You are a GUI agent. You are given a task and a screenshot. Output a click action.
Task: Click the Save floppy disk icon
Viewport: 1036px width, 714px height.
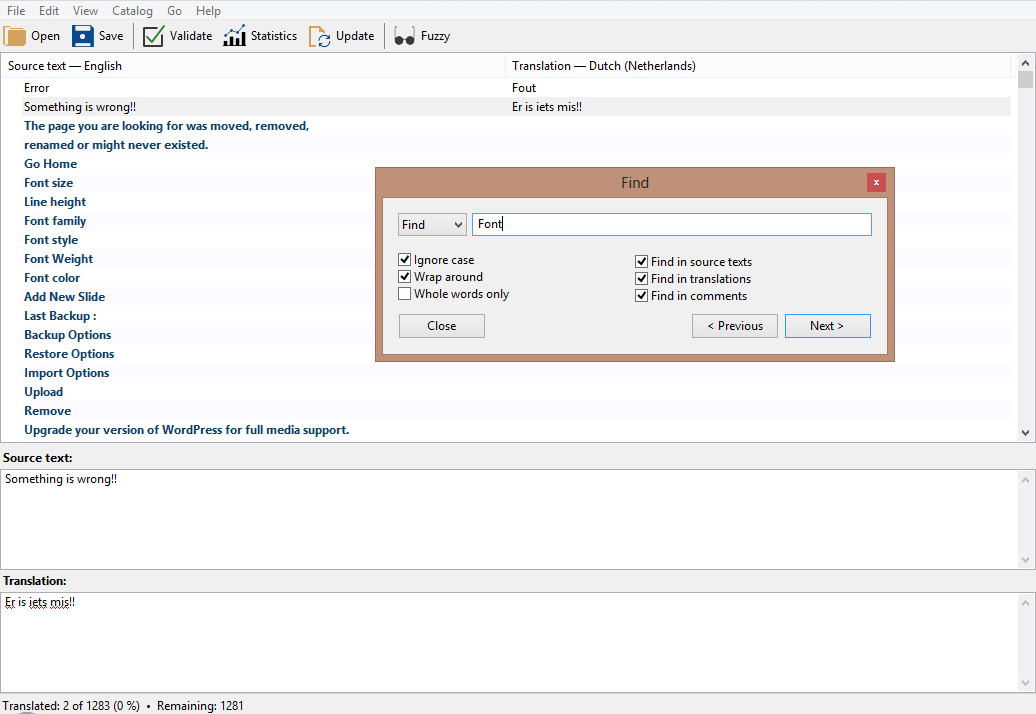tap(83, 36)
